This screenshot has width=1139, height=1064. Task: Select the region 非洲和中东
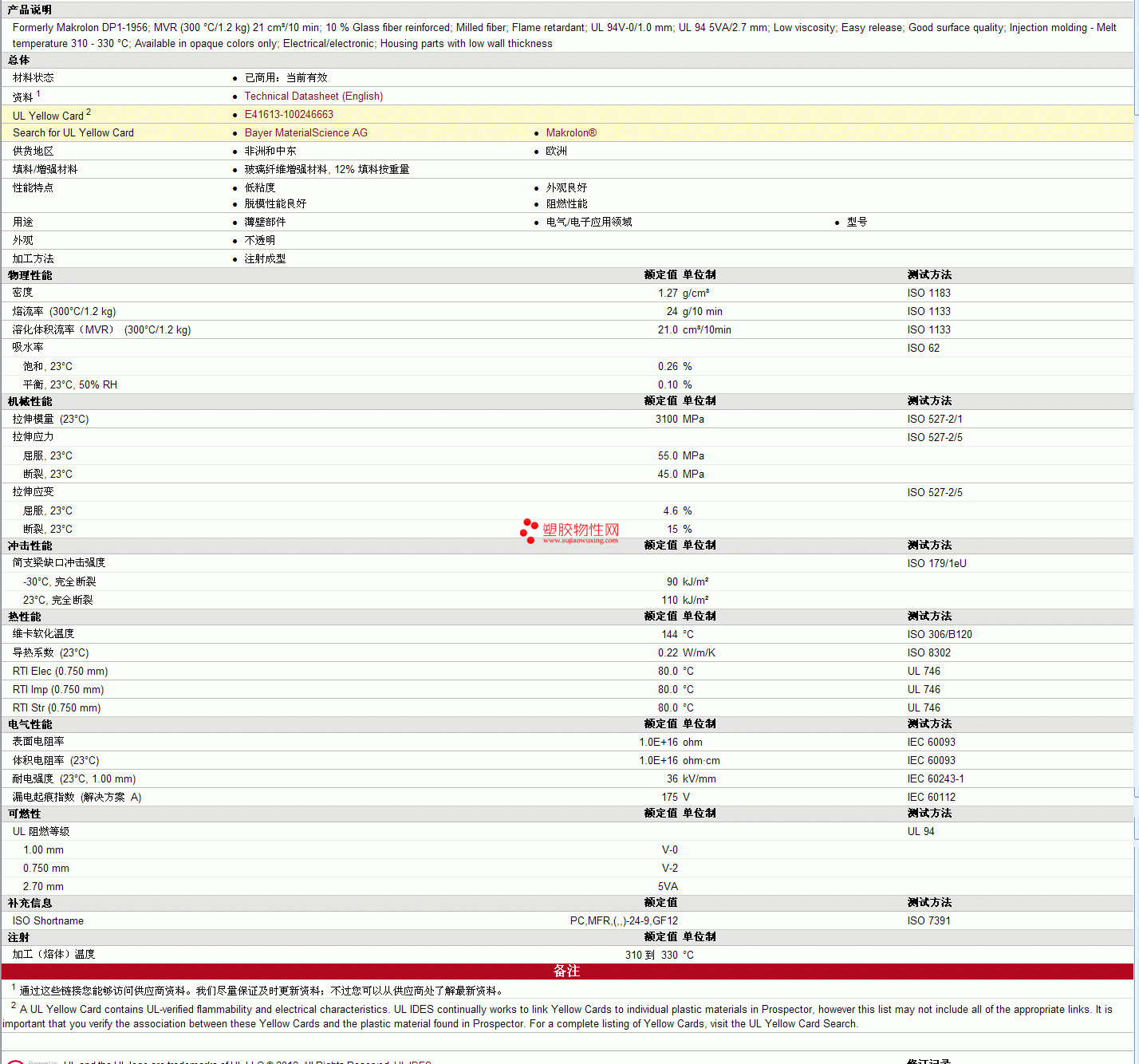coord(270,152)
